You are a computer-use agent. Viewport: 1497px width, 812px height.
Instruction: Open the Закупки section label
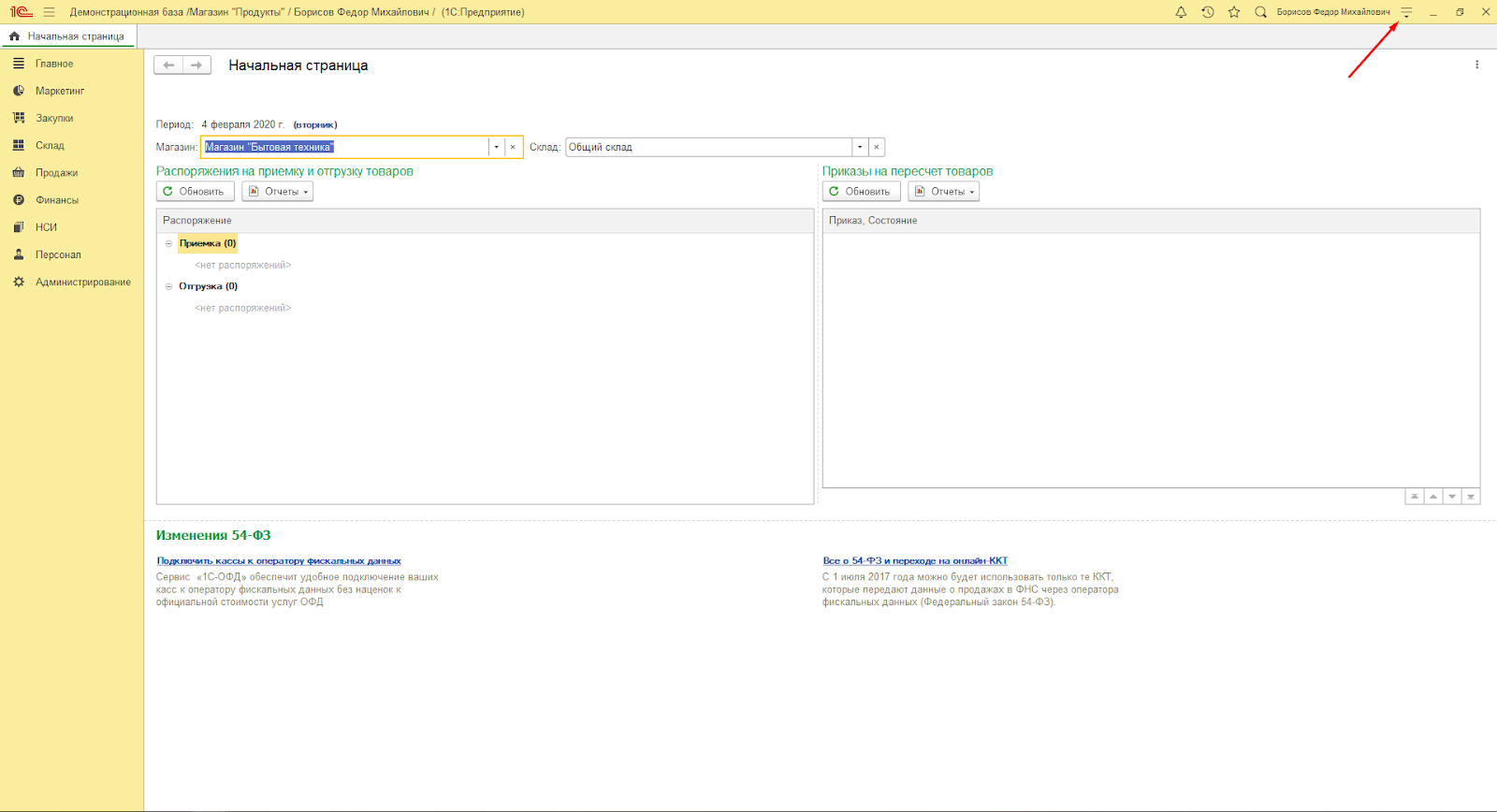(54, 118)
